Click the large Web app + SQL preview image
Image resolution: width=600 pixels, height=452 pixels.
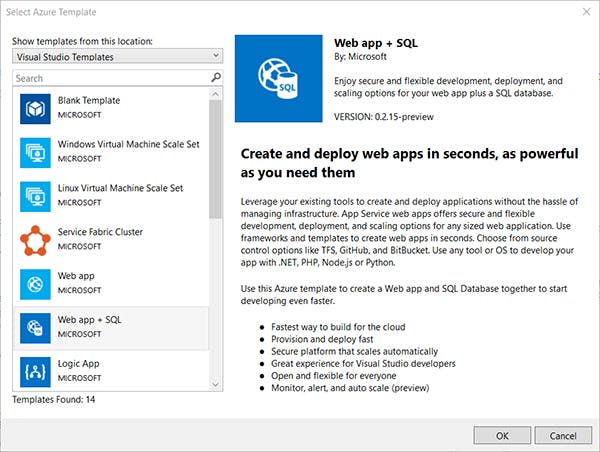coord(278,80)
